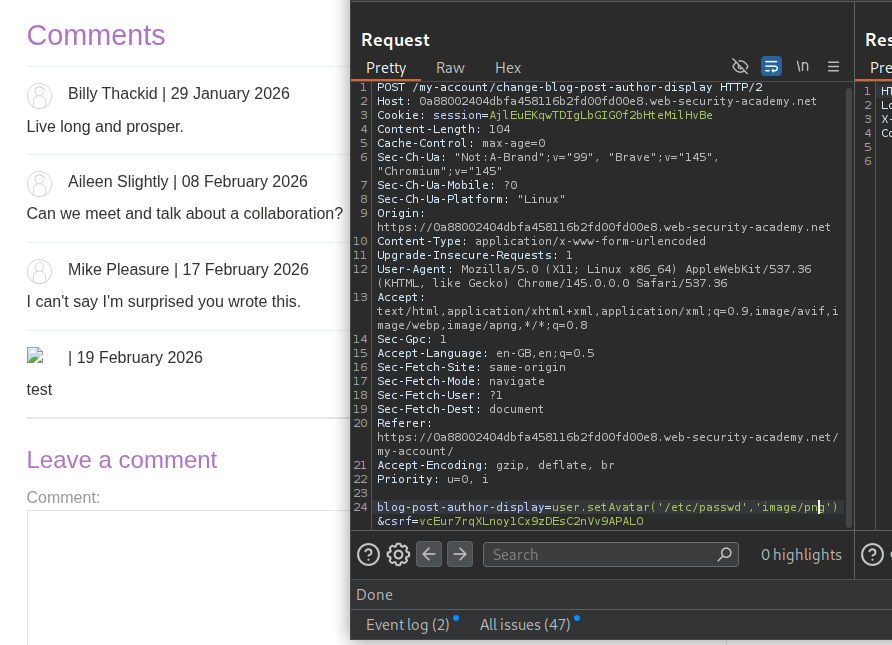Open the Event log (2) panel
This screenshot has width=892, height=645.
click(407, 624)
